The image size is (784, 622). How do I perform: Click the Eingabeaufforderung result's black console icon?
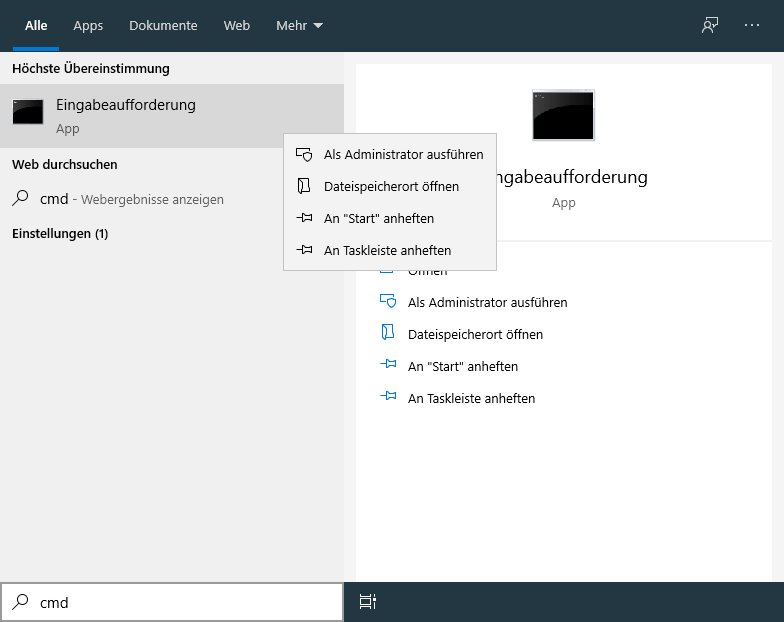[x=28, y=112]
